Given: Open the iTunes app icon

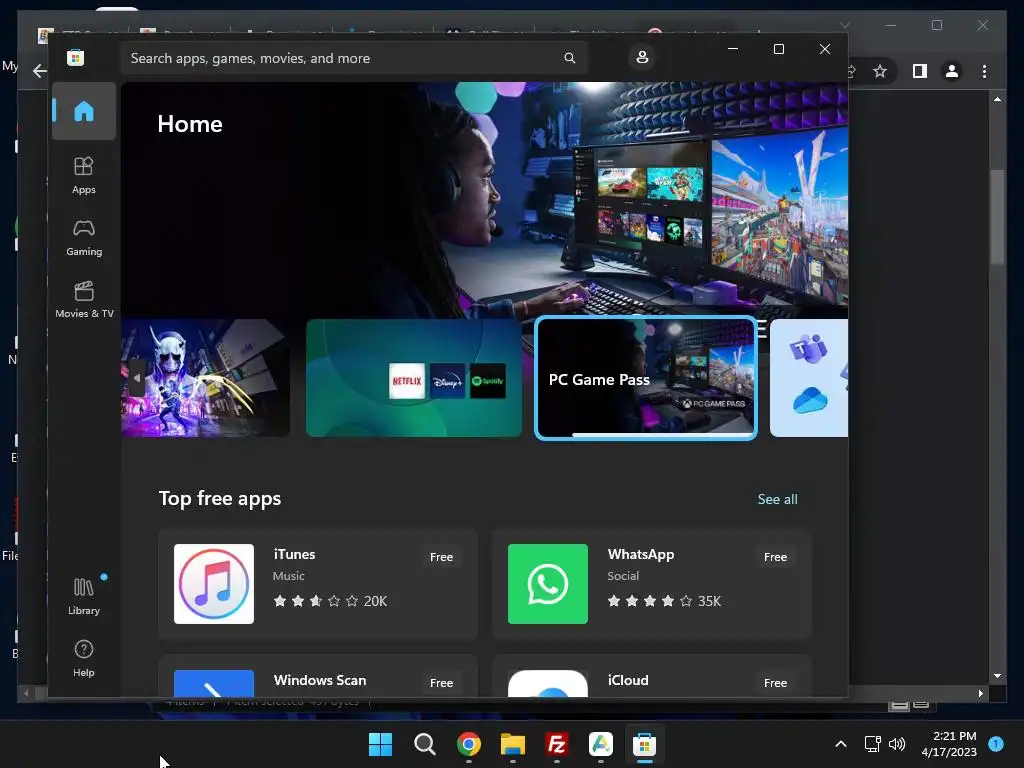Looking at the screenshot, I should click(x=214, y=584).
